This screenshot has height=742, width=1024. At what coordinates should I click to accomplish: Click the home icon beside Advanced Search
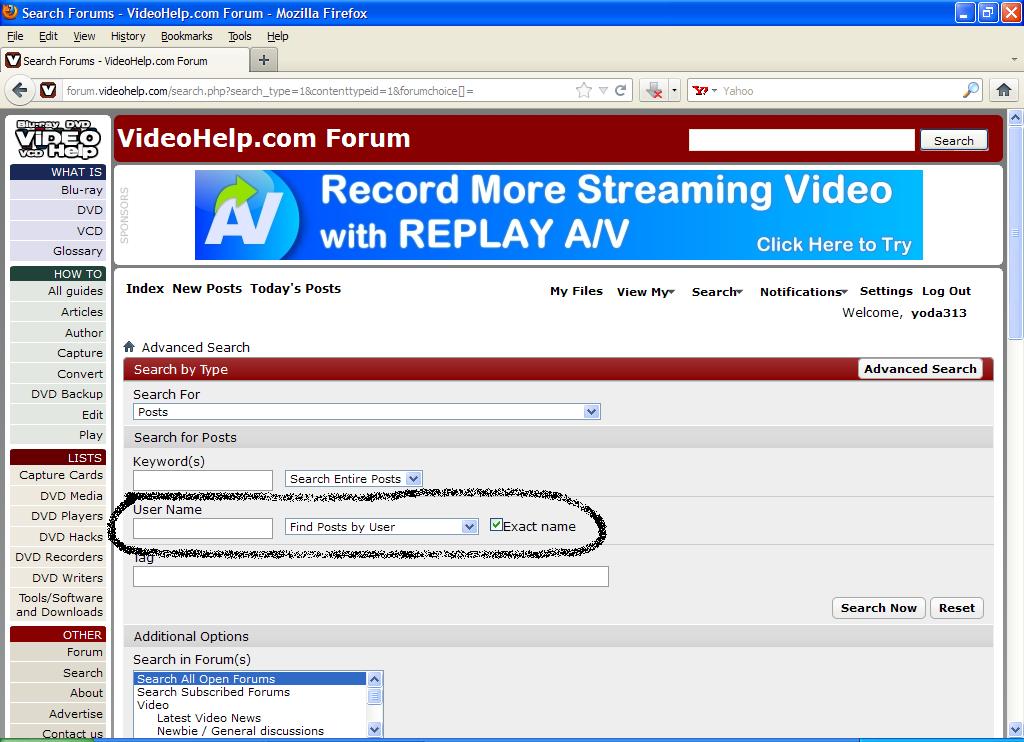pos(129,347)
